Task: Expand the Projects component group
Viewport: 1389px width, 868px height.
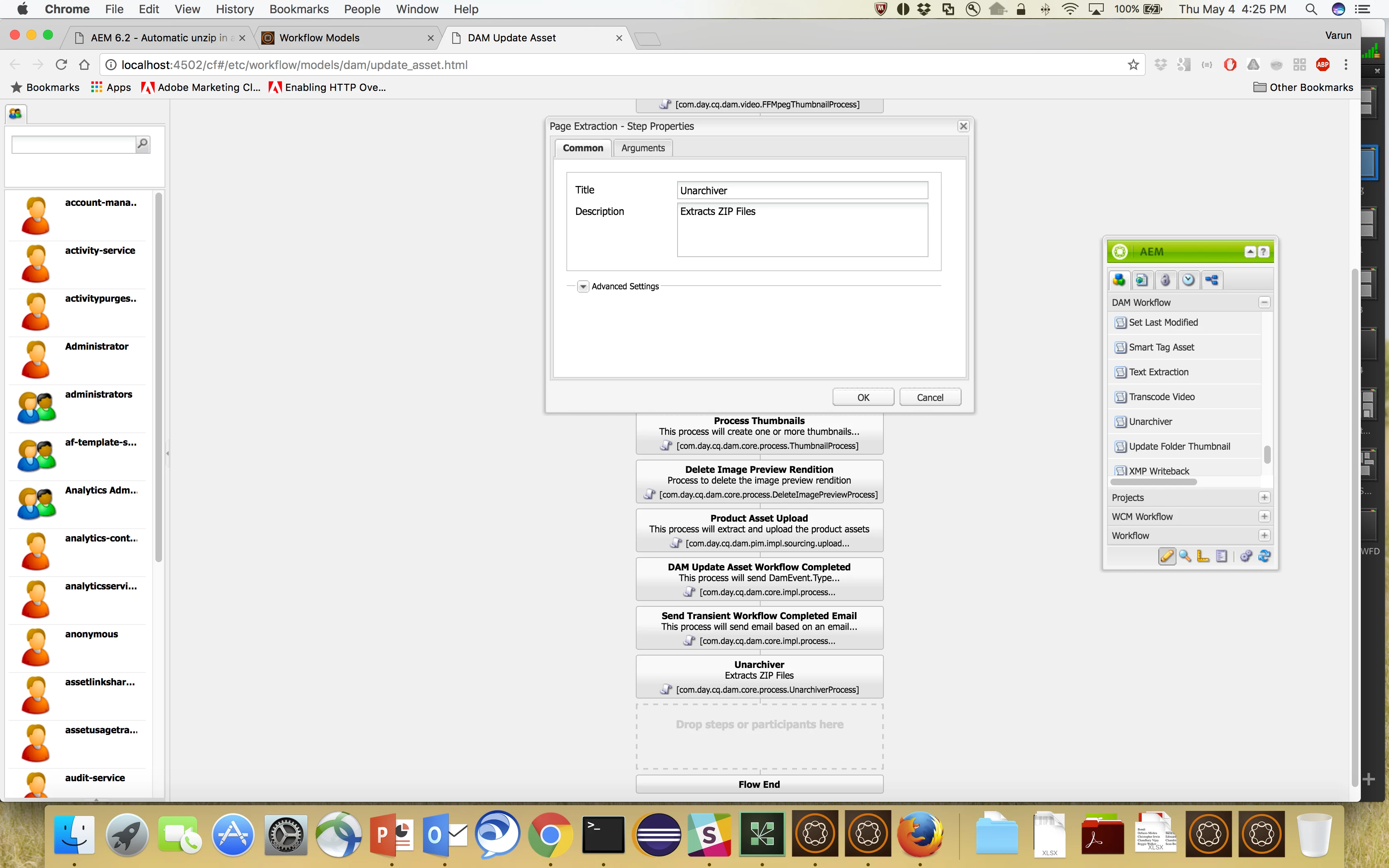Action: pos(1264,498)
